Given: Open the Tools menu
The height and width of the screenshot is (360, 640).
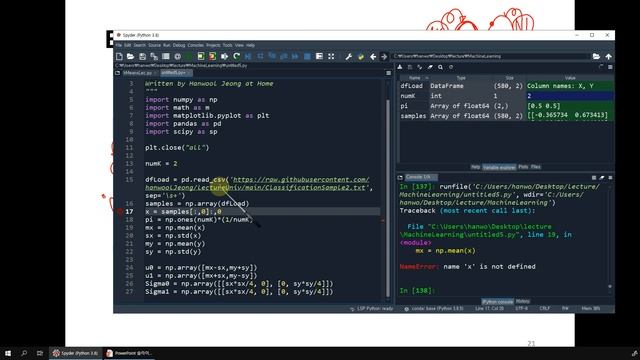Looking at the screenshot, I should [x=227, y=45].
